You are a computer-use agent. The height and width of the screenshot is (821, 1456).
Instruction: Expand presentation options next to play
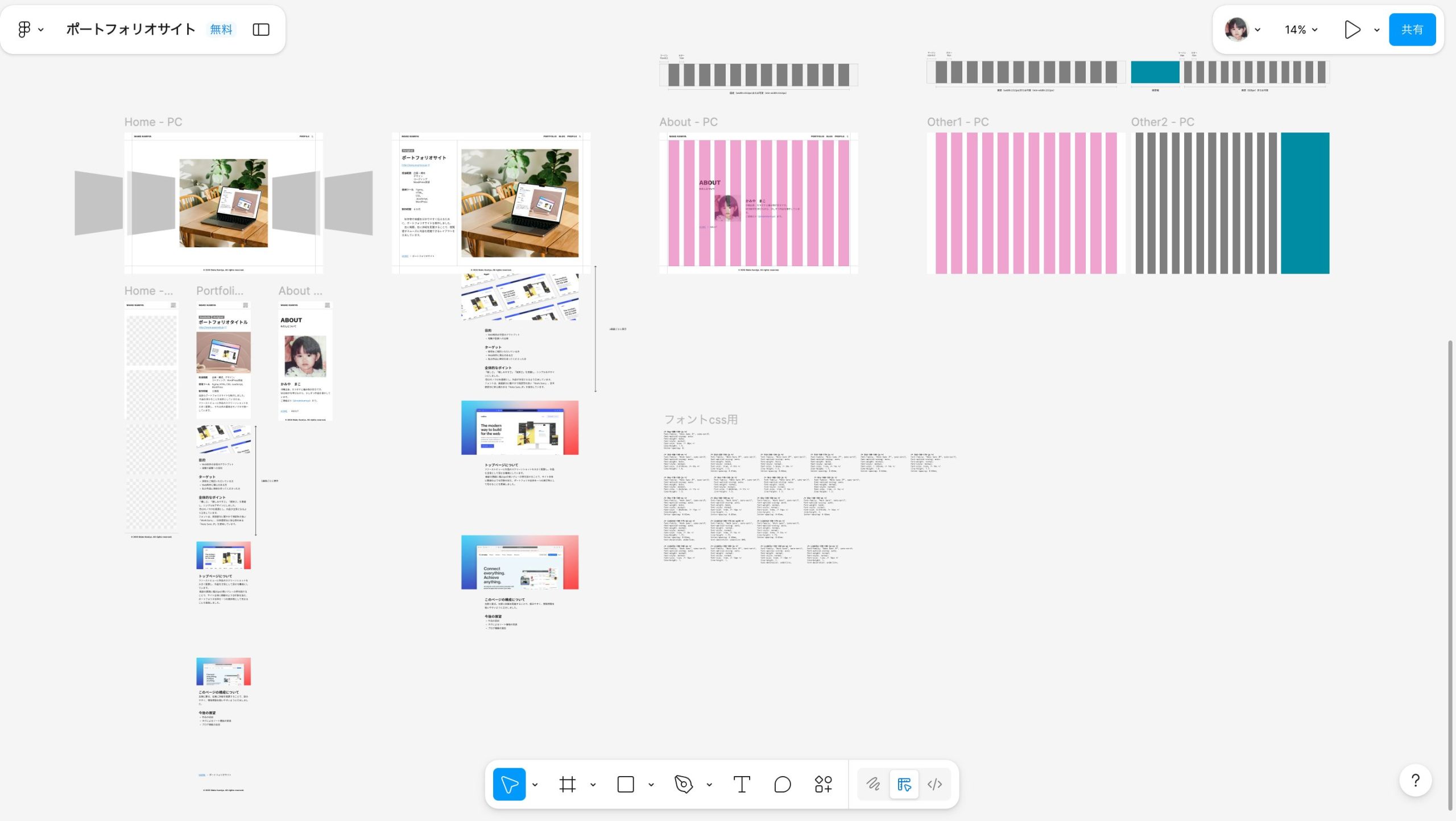[1376, 30]
